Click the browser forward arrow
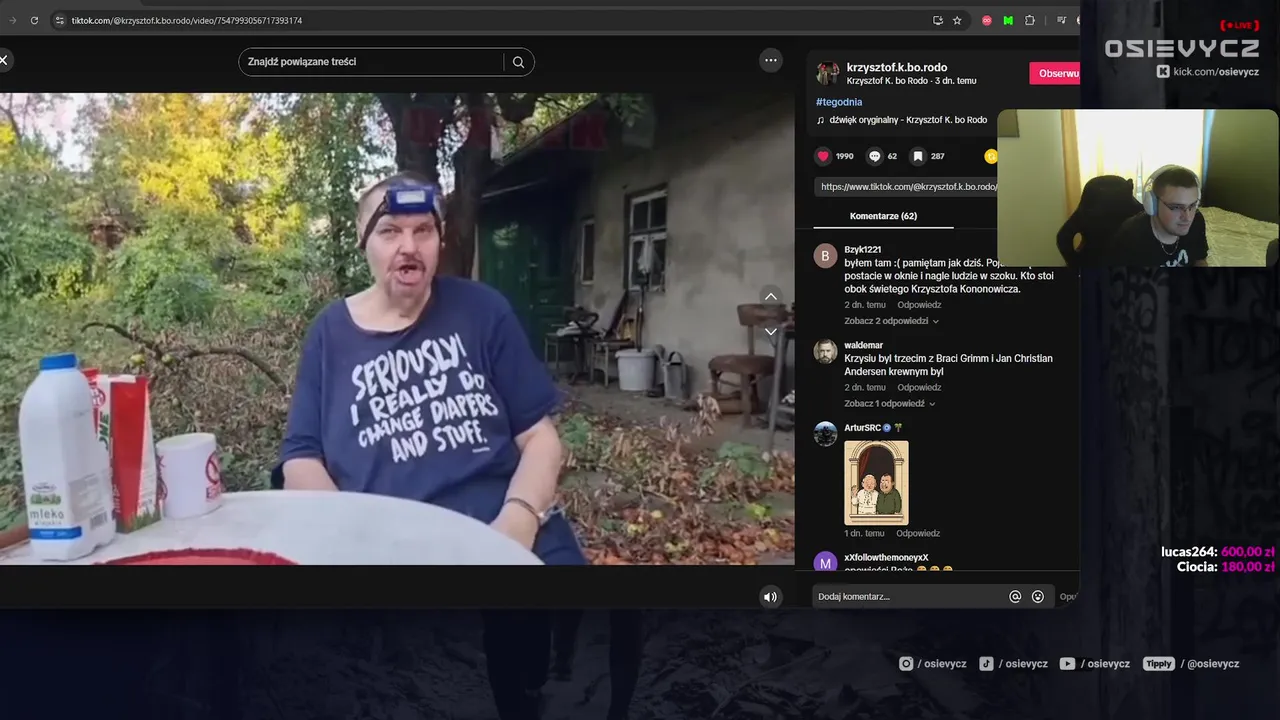The height and width of the screenshot is (720, 1280). (x=12, y=20)
